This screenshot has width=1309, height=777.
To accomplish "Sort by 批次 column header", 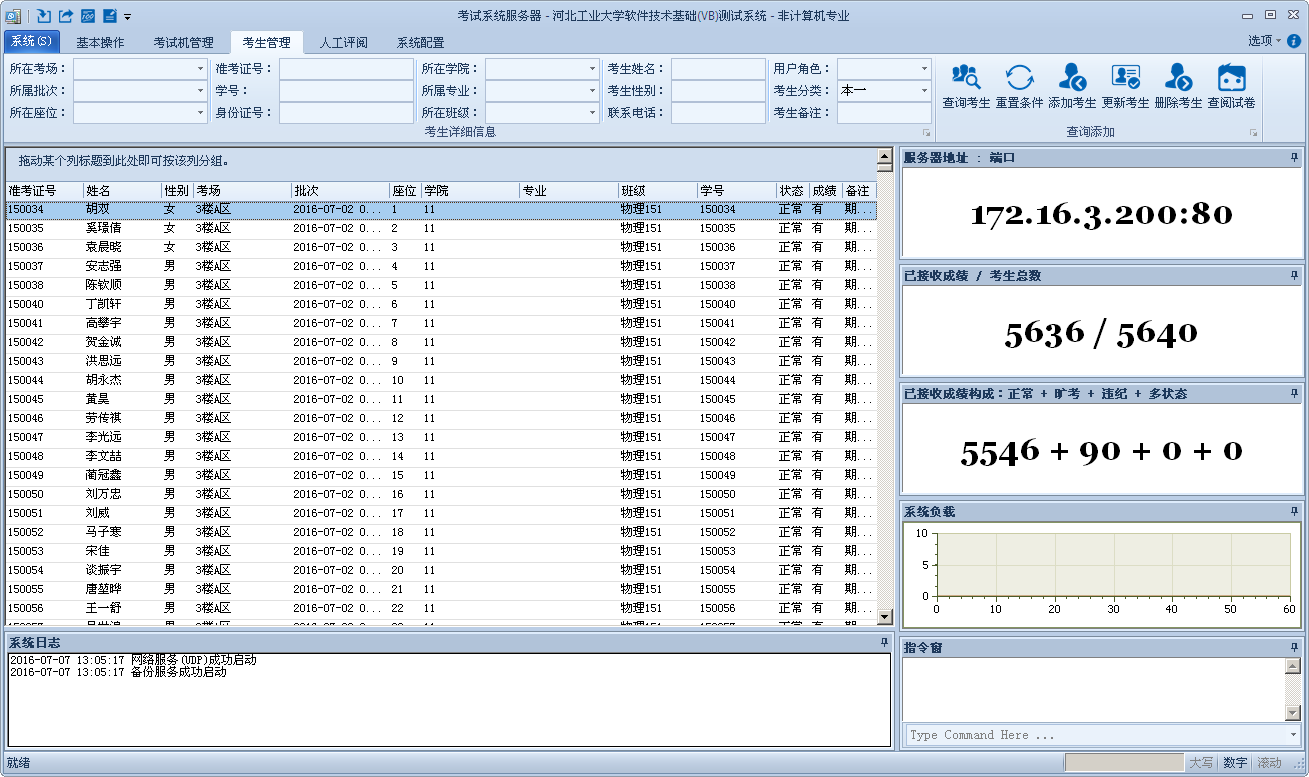I will [340, 191].
